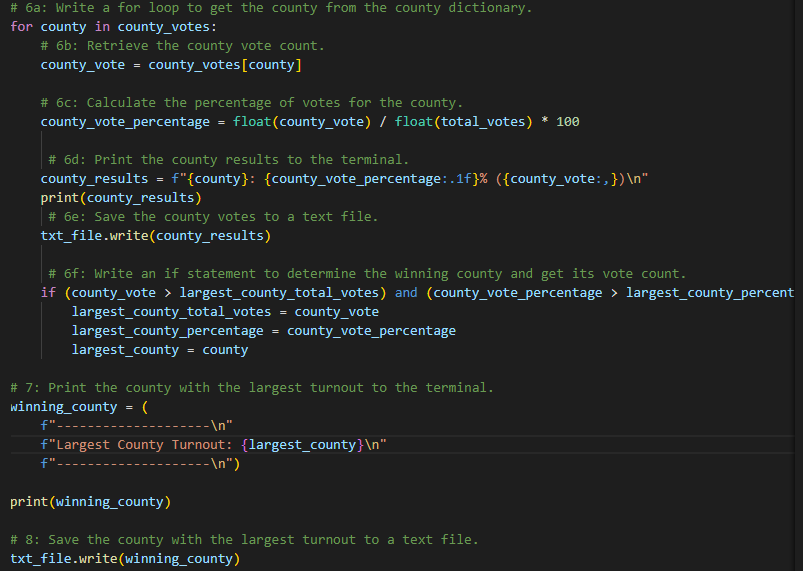Image resolution: width=803 pixels, height=571 pixels.
Task: Click the 'county_results' variable being assigned an f-string
Action: [x=94, y=179]
